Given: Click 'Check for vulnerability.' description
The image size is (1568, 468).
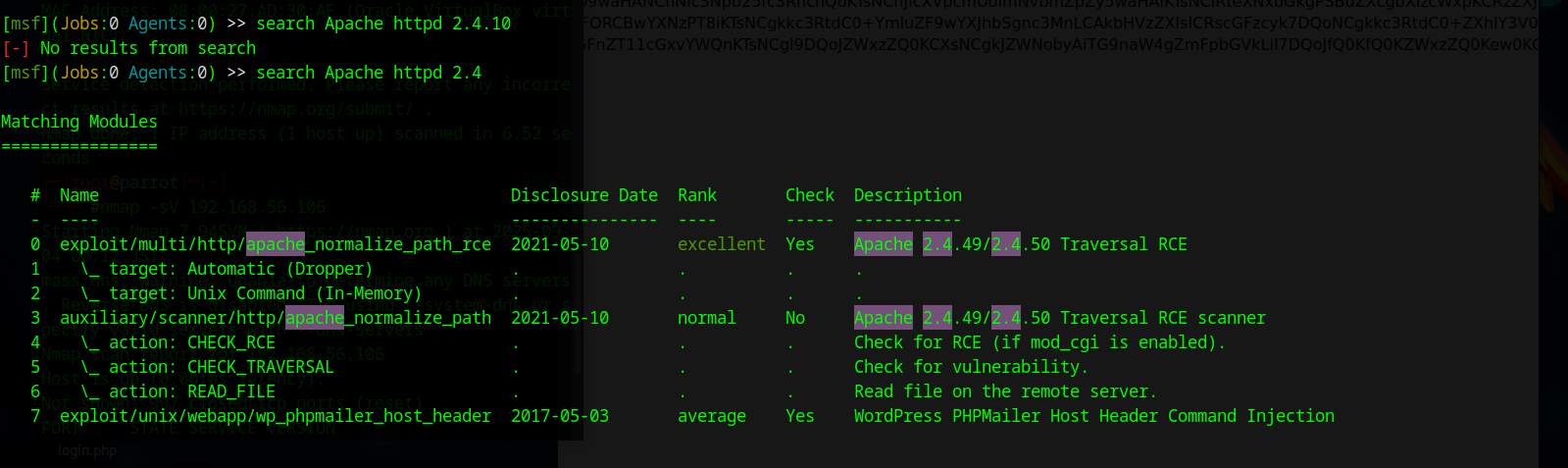Looking at the screenshot, I should (x=972, y=367).
